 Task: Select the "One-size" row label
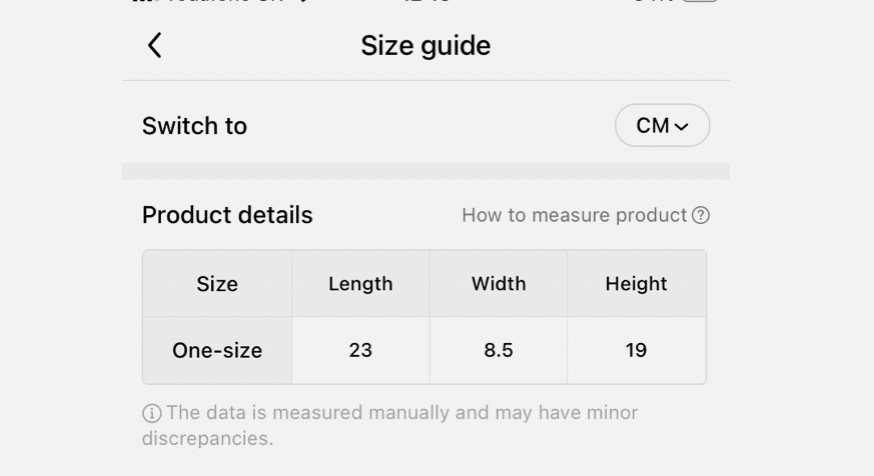click(217, 350)
